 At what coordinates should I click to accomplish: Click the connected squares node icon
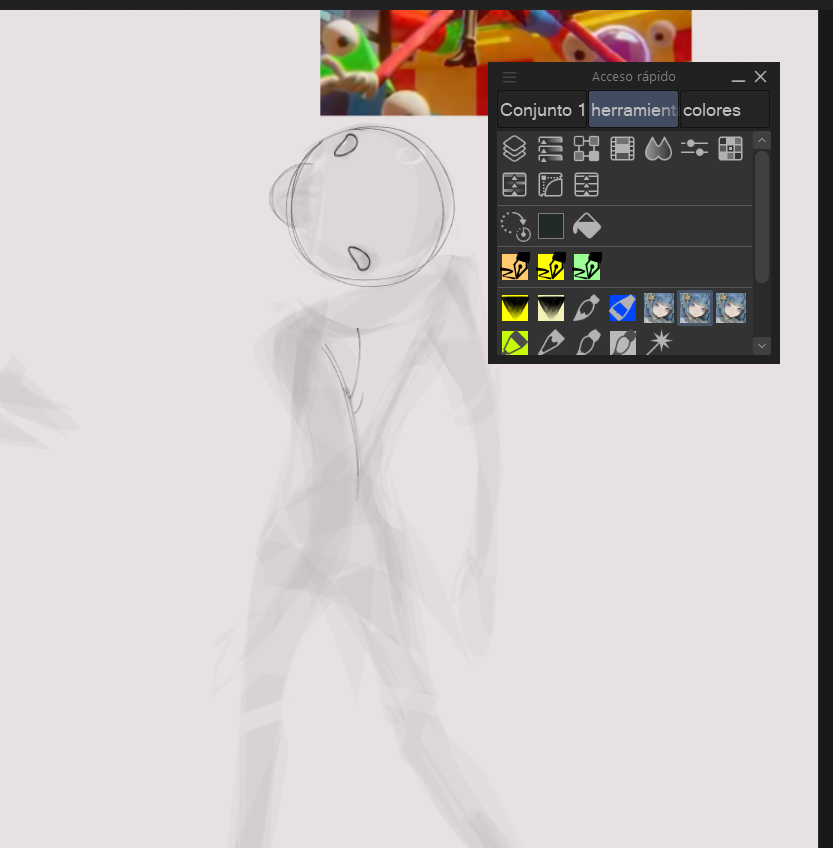586,149
